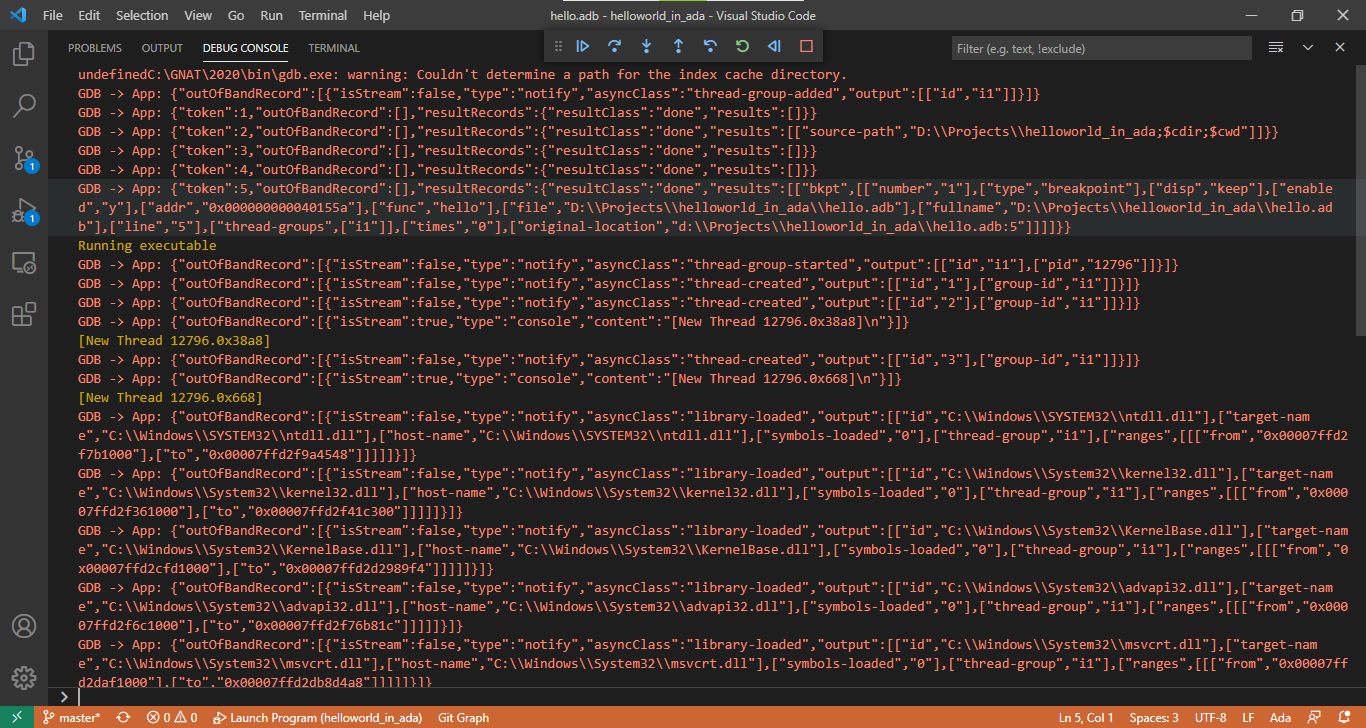Click the Step Over icon
1366x728 pixels.
tap(614, 46)
